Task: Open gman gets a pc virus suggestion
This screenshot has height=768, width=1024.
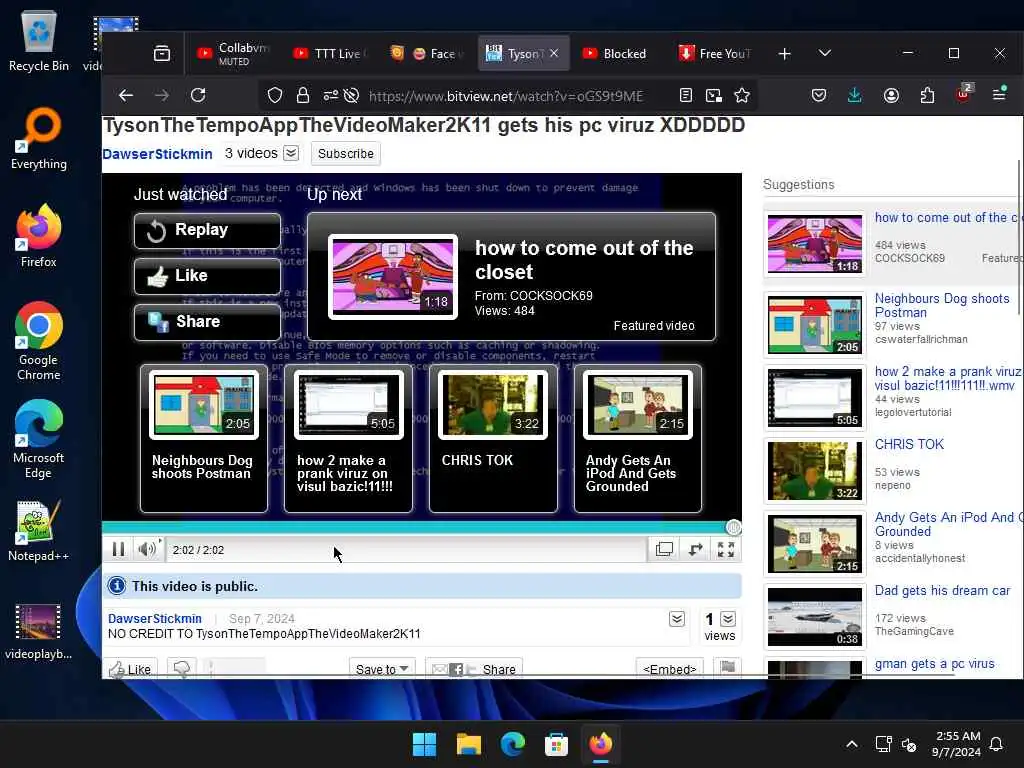Action: [935, 664]
